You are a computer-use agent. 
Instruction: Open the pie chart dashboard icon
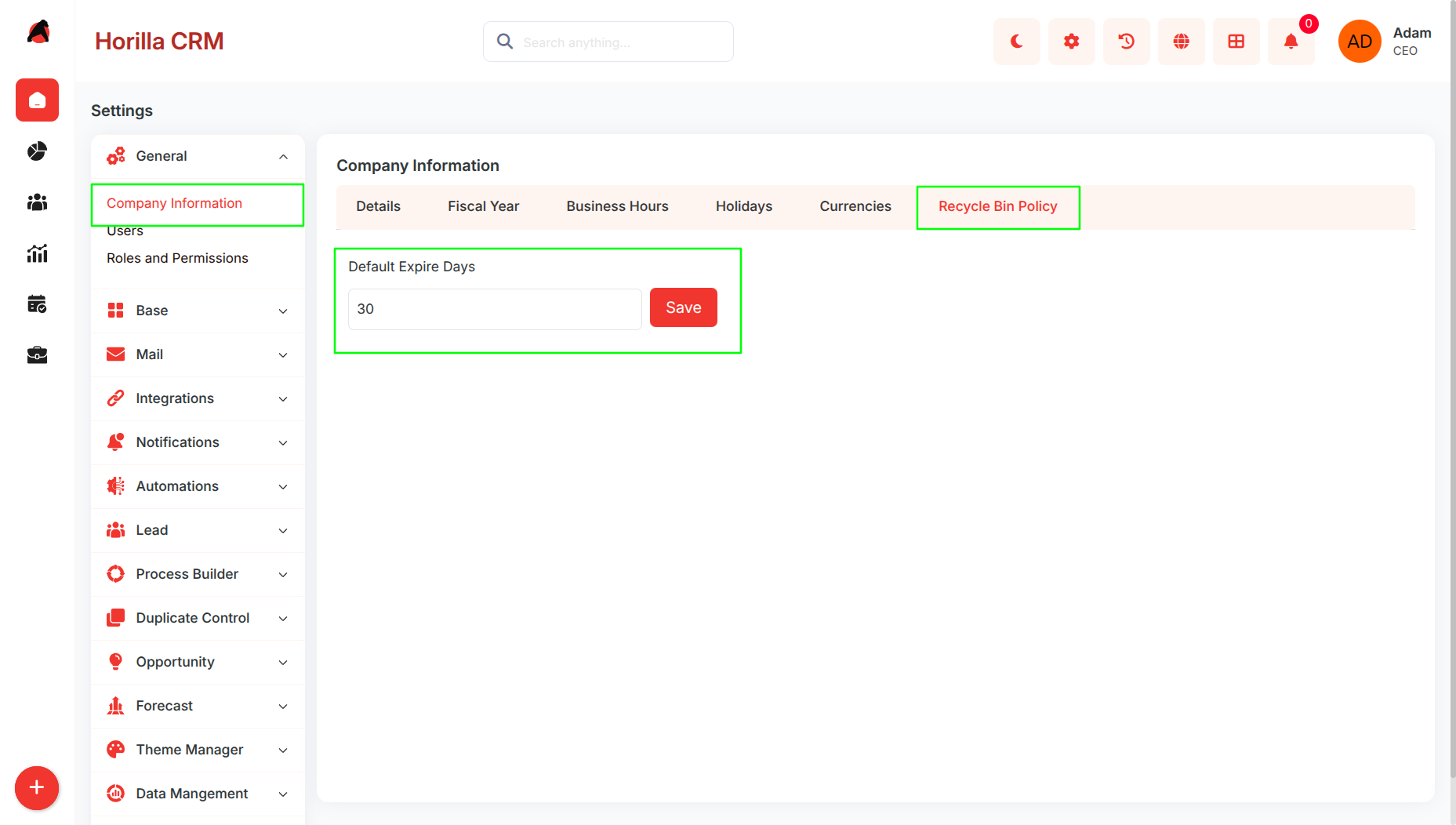37,151
